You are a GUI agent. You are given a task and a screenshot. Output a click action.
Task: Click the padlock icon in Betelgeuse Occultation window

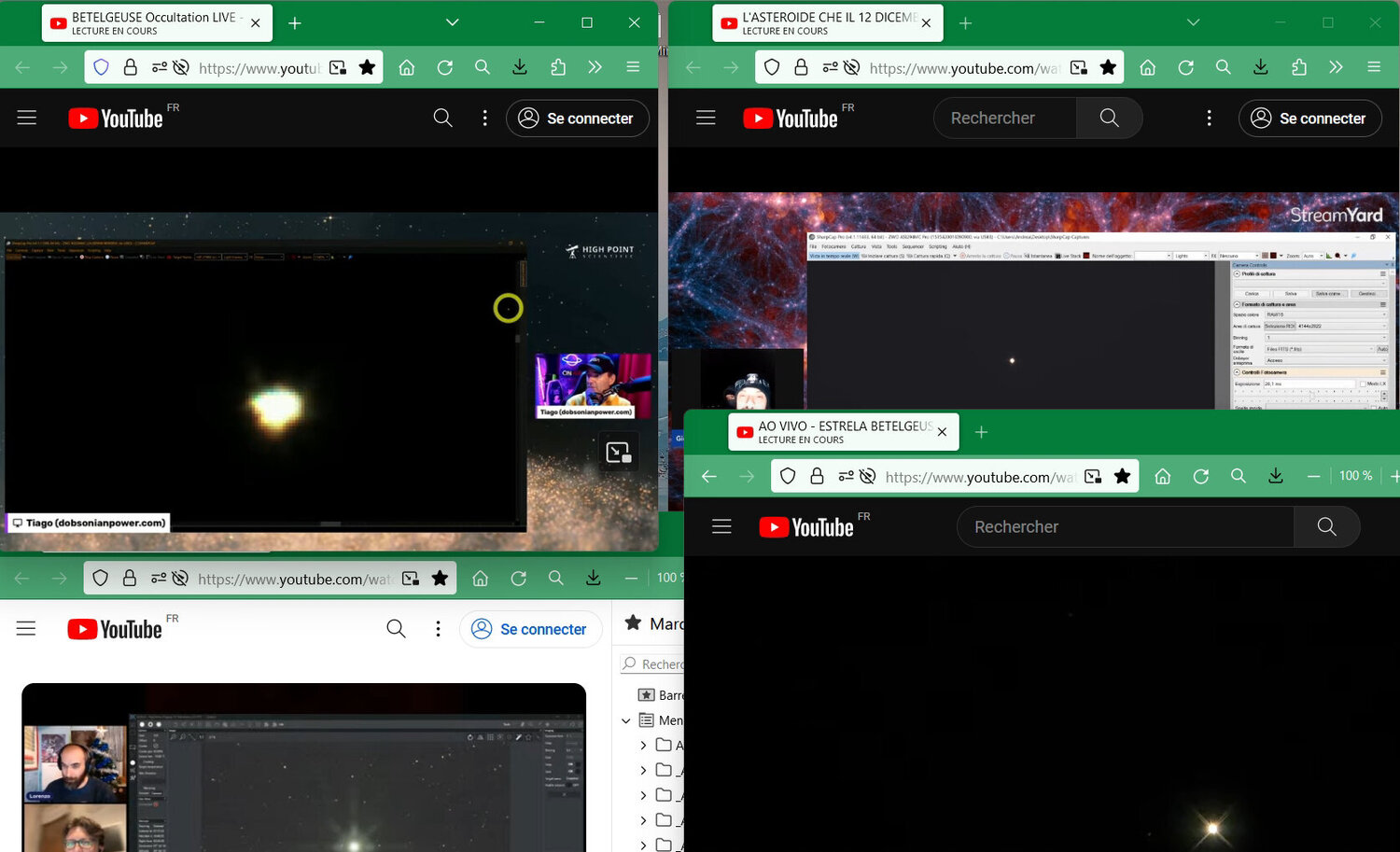click(131, 67)
